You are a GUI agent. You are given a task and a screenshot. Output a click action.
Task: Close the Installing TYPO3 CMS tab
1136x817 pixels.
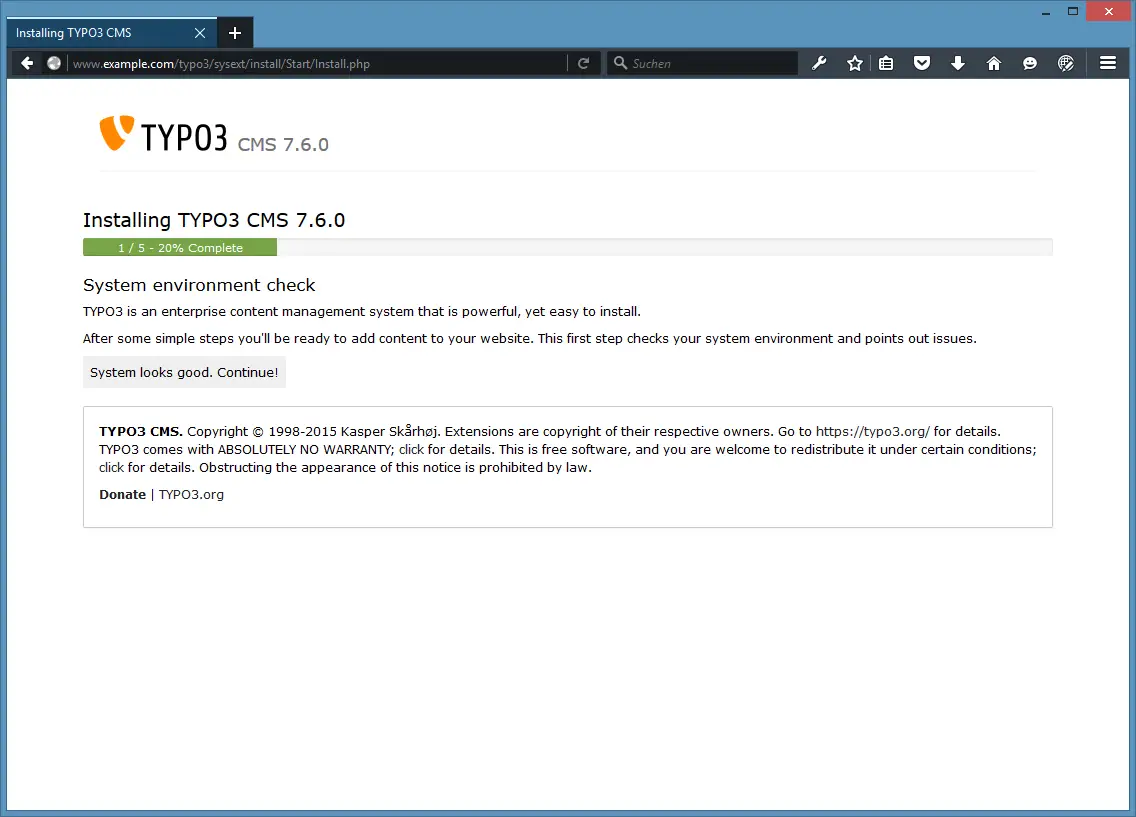pyautogui.click(x=200, y=33)
